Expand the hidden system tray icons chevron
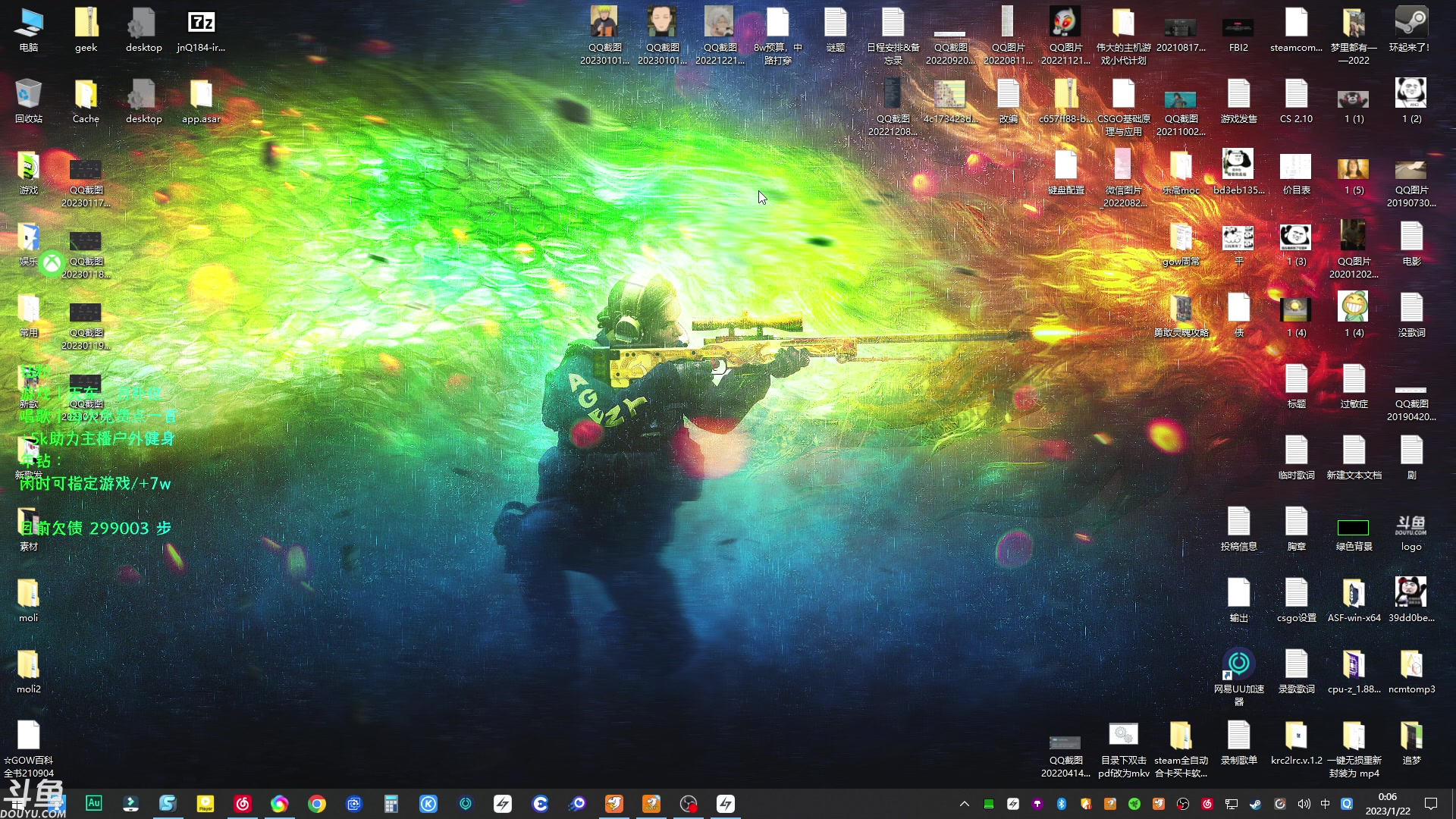Image resolution: width=1456 pixels, height=819 pixels. click(x=965, y=803)
